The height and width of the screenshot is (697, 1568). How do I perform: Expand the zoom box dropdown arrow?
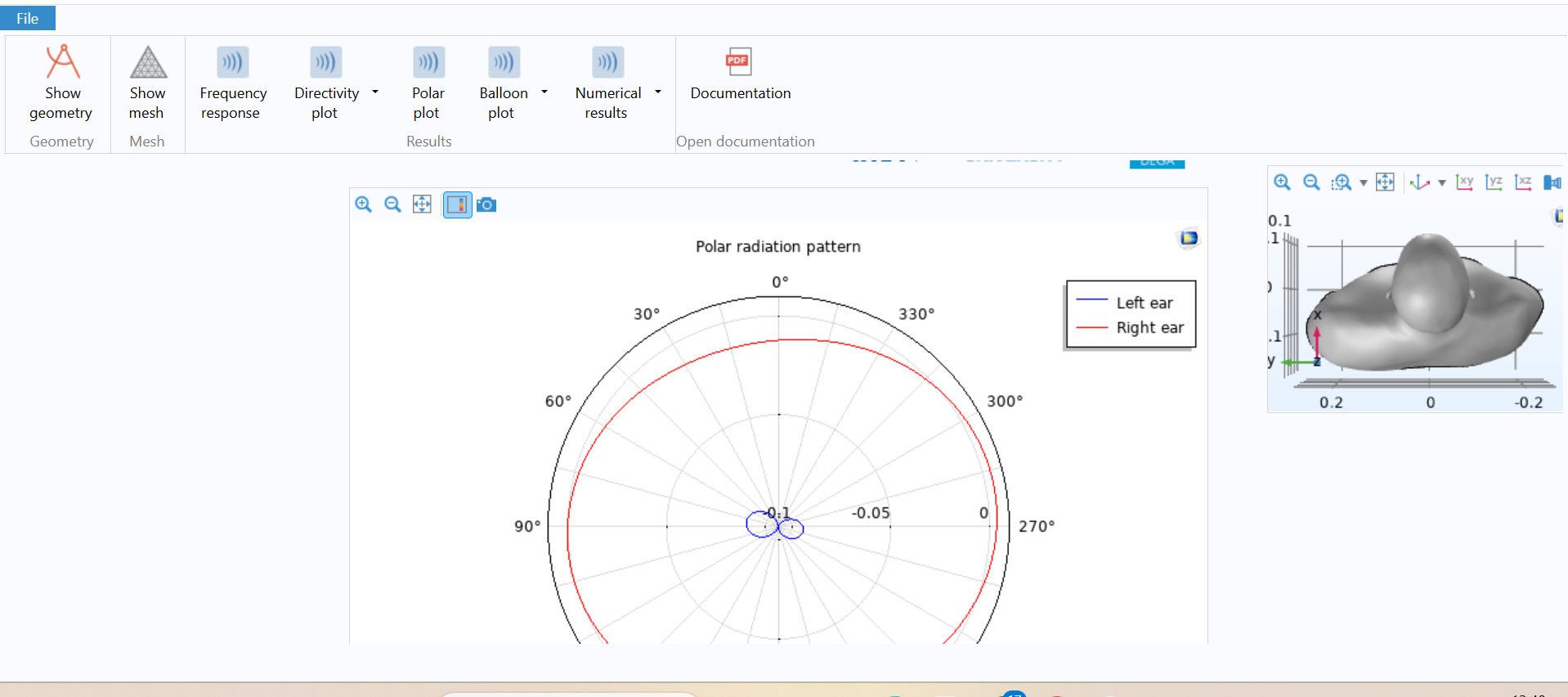[x=1363, y=183]
